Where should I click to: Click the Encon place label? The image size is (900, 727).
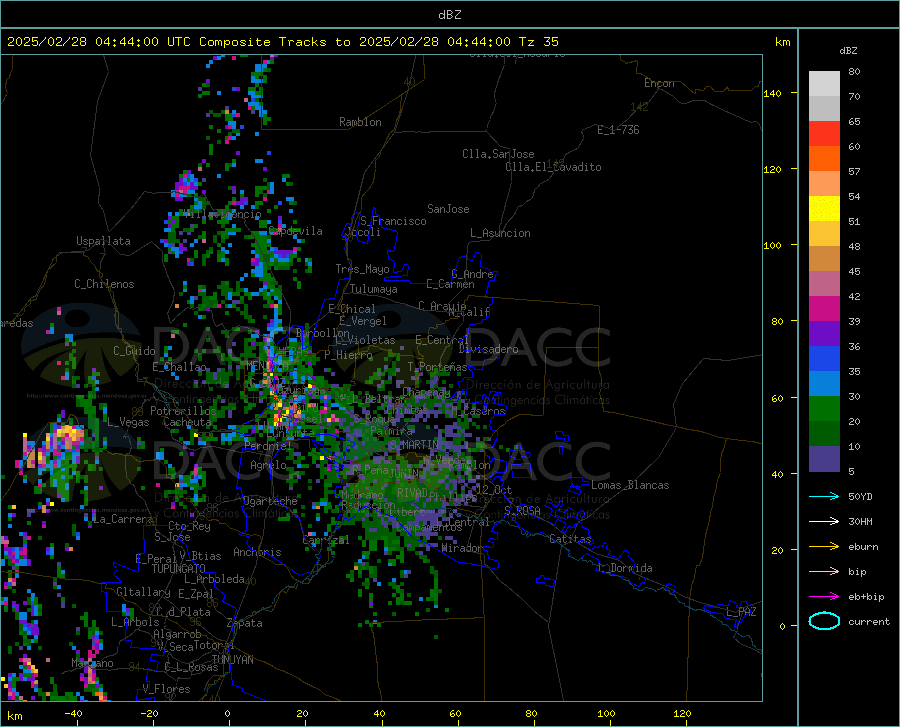pyautogui.click(x=659, y=83)
